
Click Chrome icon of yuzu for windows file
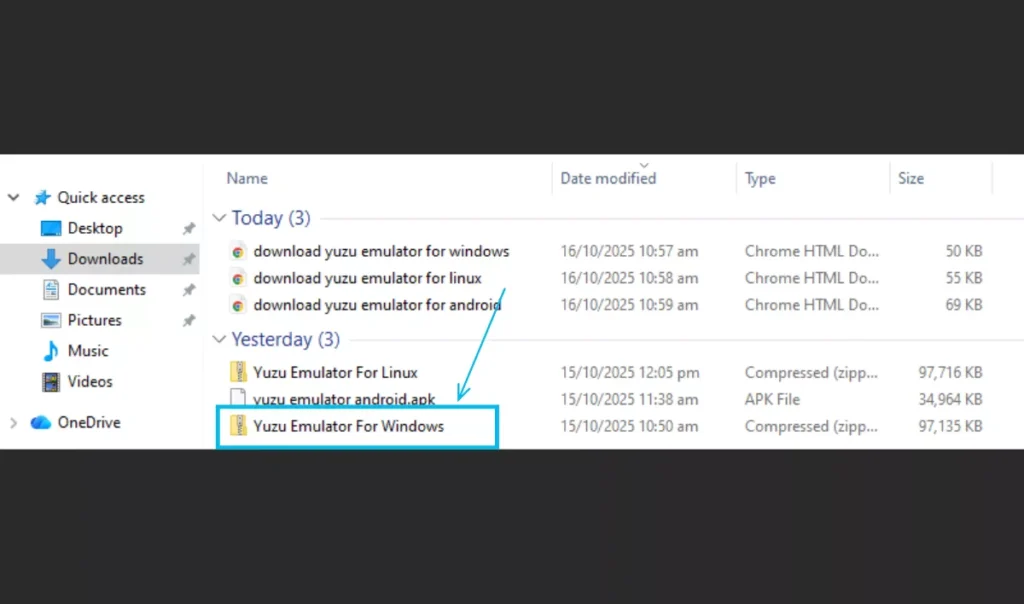point(238,251)
